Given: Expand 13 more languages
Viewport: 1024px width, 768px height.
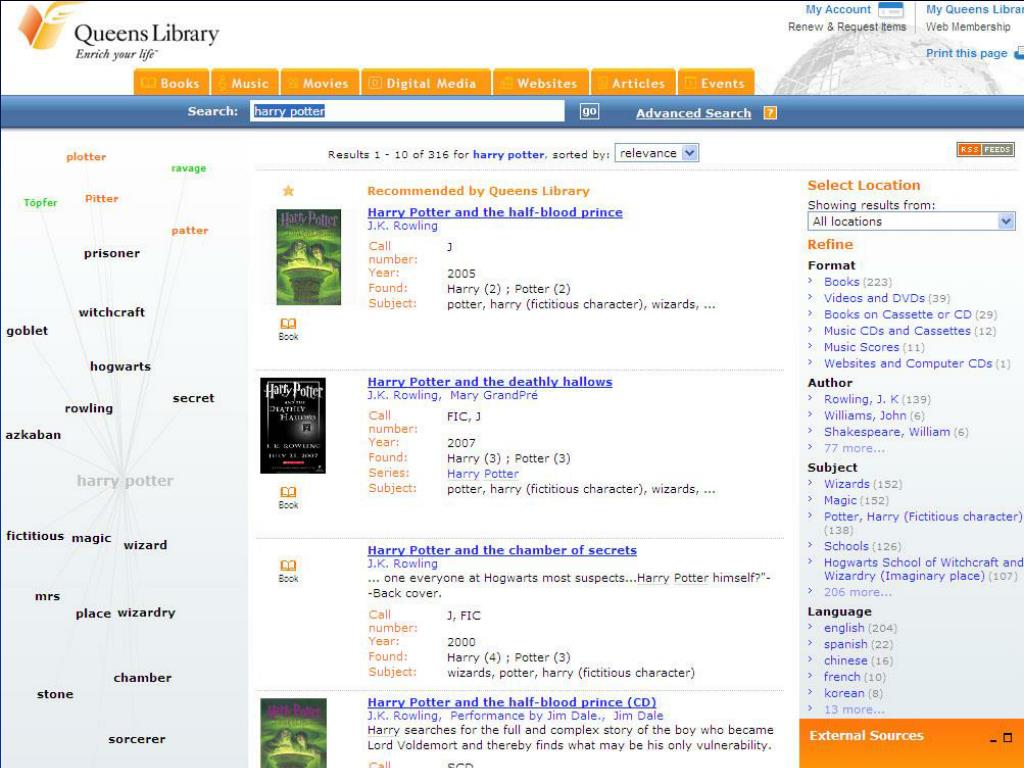Looking at the screenshot, I should click(854, 709).
